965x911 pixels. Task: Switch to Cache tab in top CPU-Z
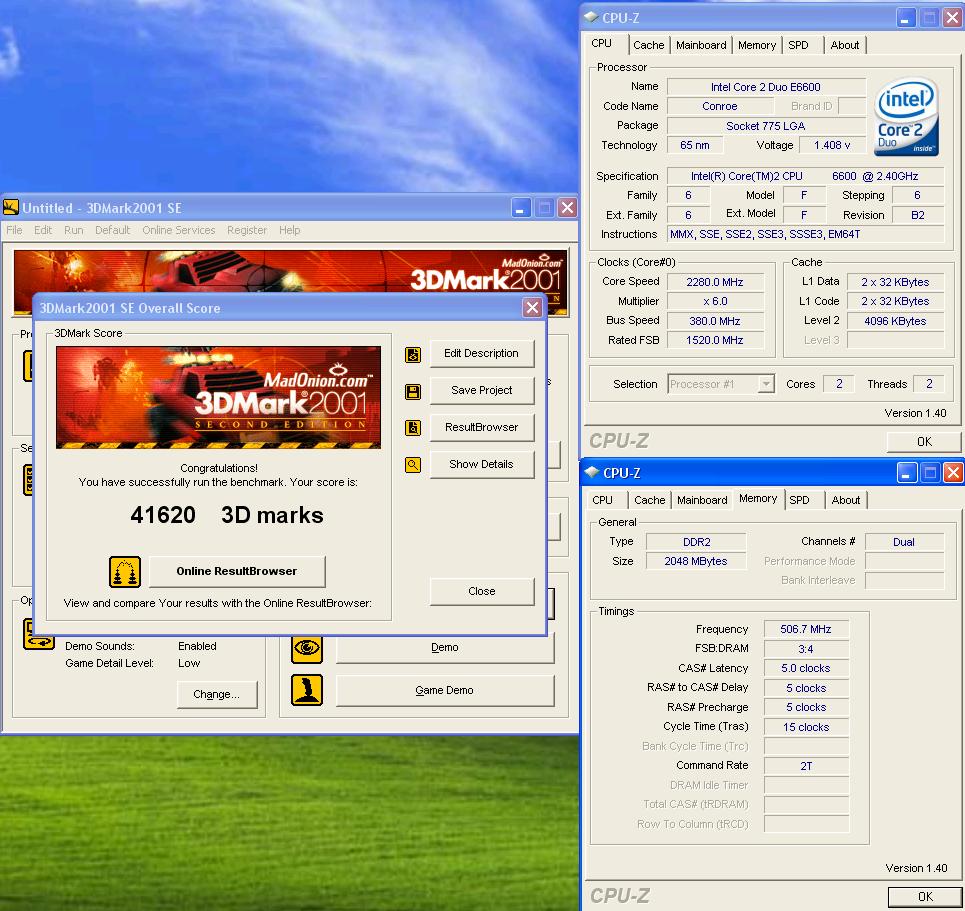tap(649, 45)
